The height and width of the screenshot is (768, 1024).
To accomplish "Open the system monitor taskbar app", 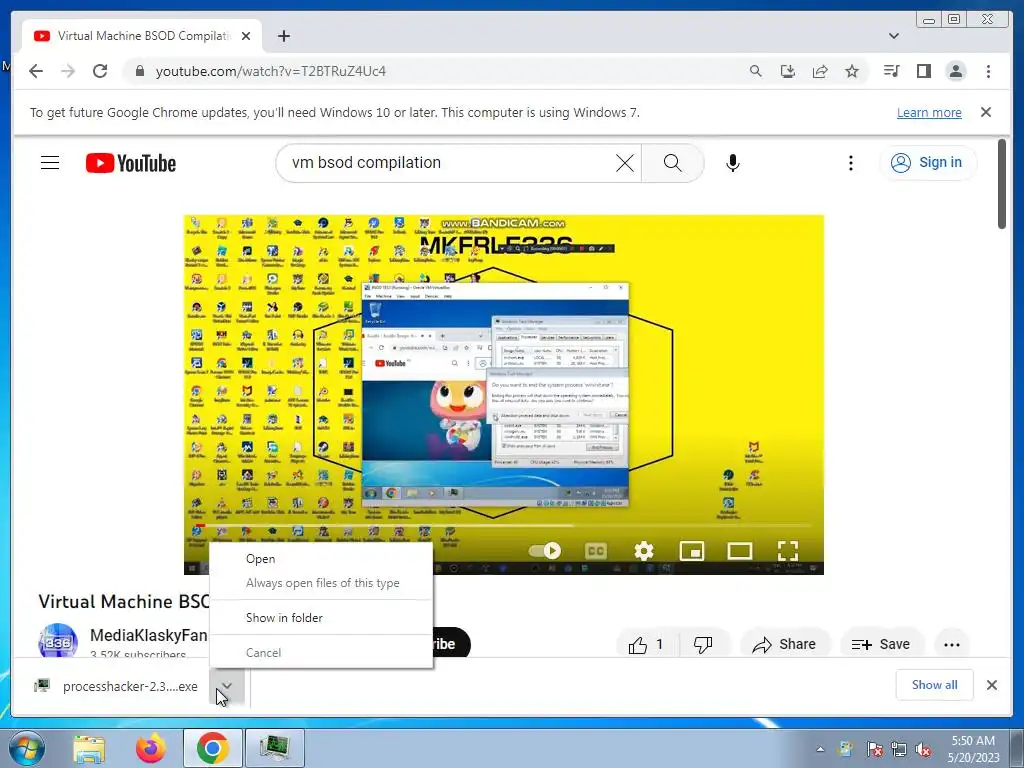I will [x=275, y=748].
